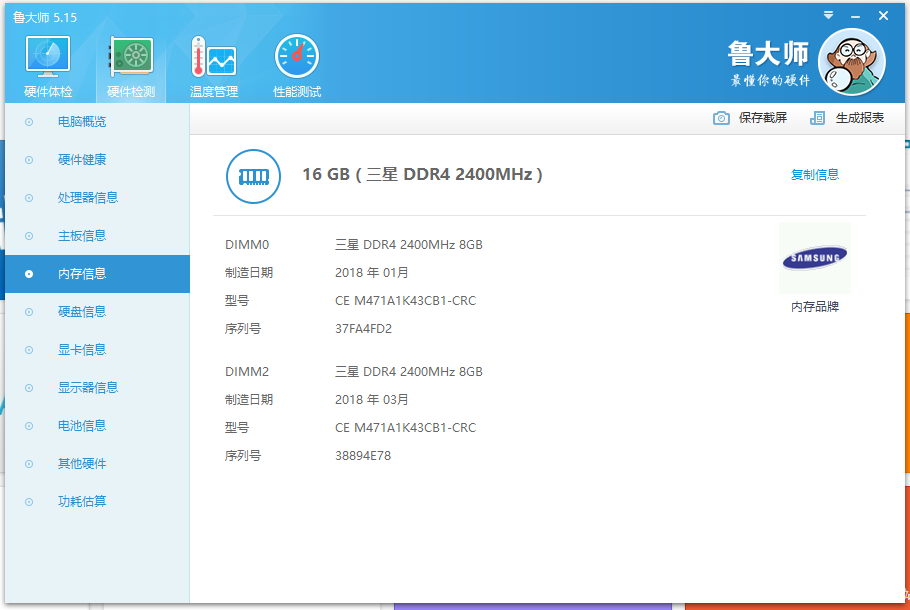Select 主板信息 in the sidebar
910x610 pixels.
point(98,236)
